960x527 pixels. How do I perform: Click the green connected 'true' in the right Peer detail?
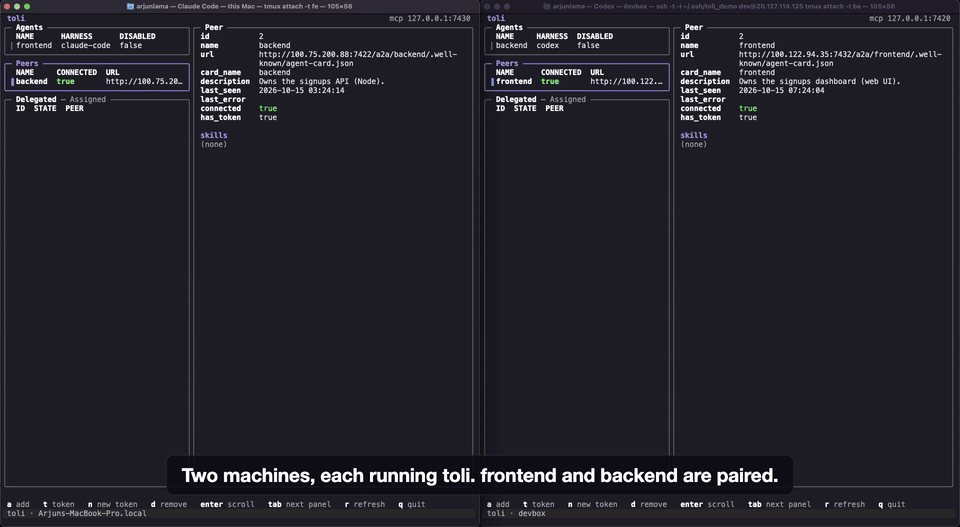[x=748, y=108]
